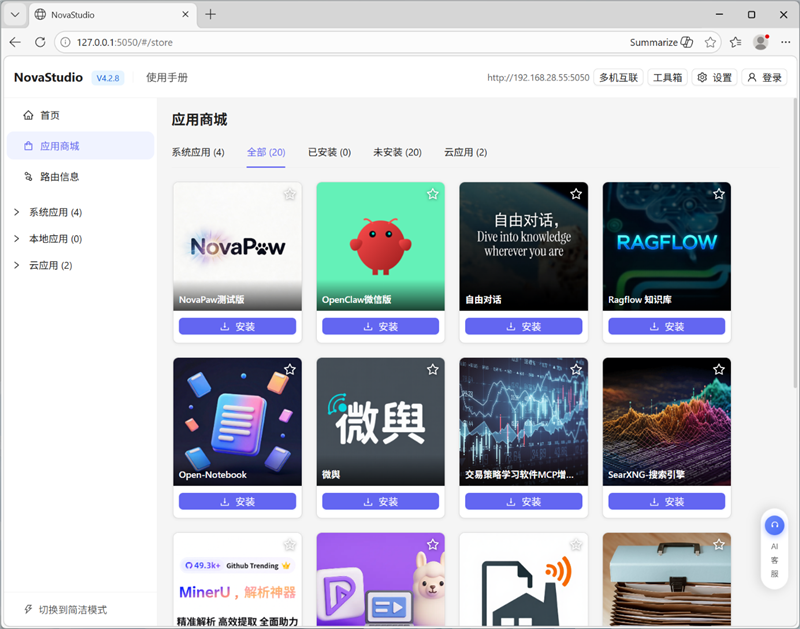Click Summarize in address bar
The image size is (800, 629).
(x=661, y=42)
